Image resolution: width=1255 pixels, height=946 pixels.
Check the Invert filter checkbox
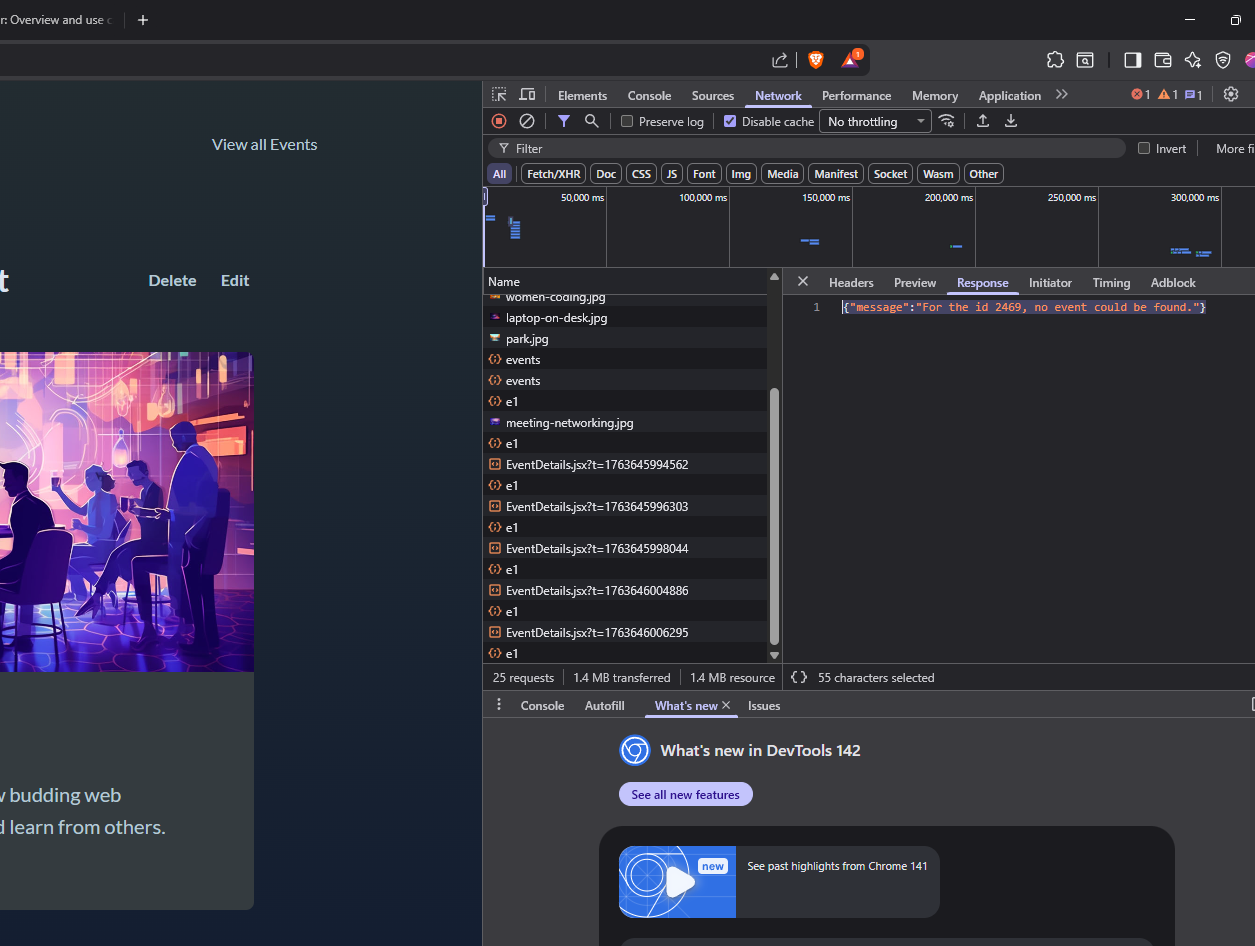click(1144, 148)
